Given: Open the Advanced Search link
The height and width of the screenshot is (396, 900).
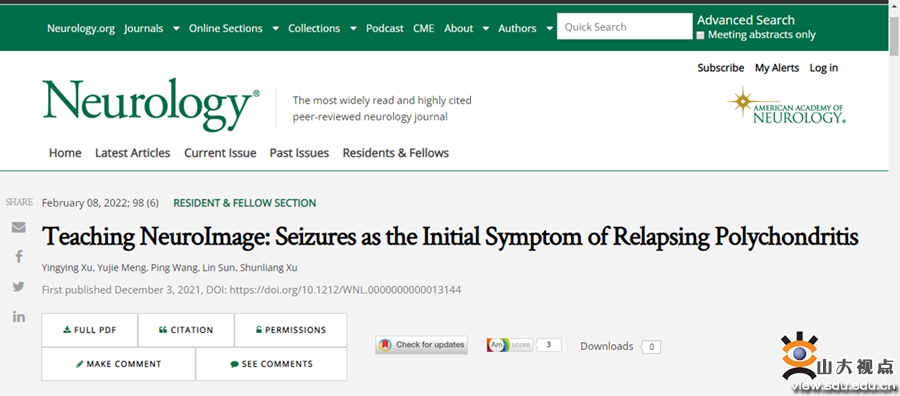Looking at the screenshot, I should tap(746, 21).
